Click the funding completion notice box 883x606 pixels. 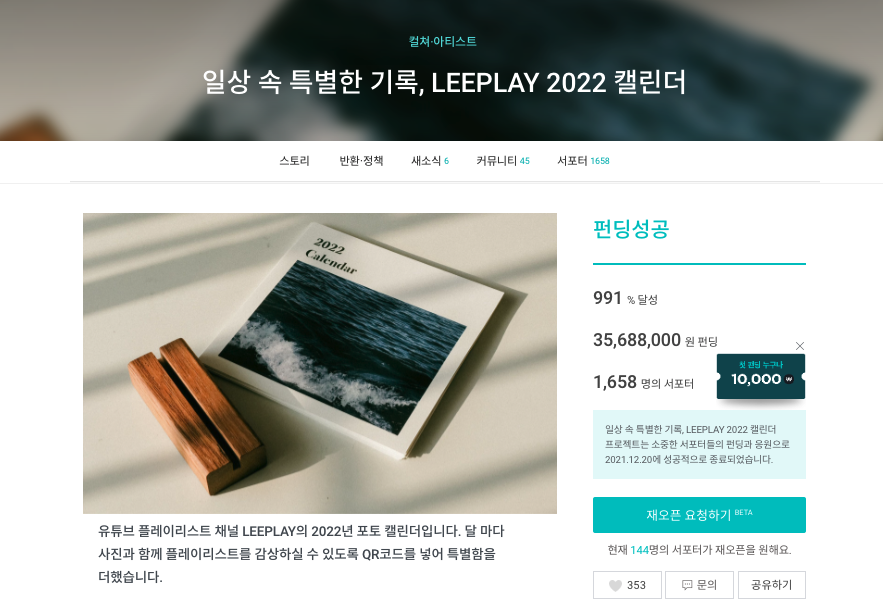coord(699,444)
